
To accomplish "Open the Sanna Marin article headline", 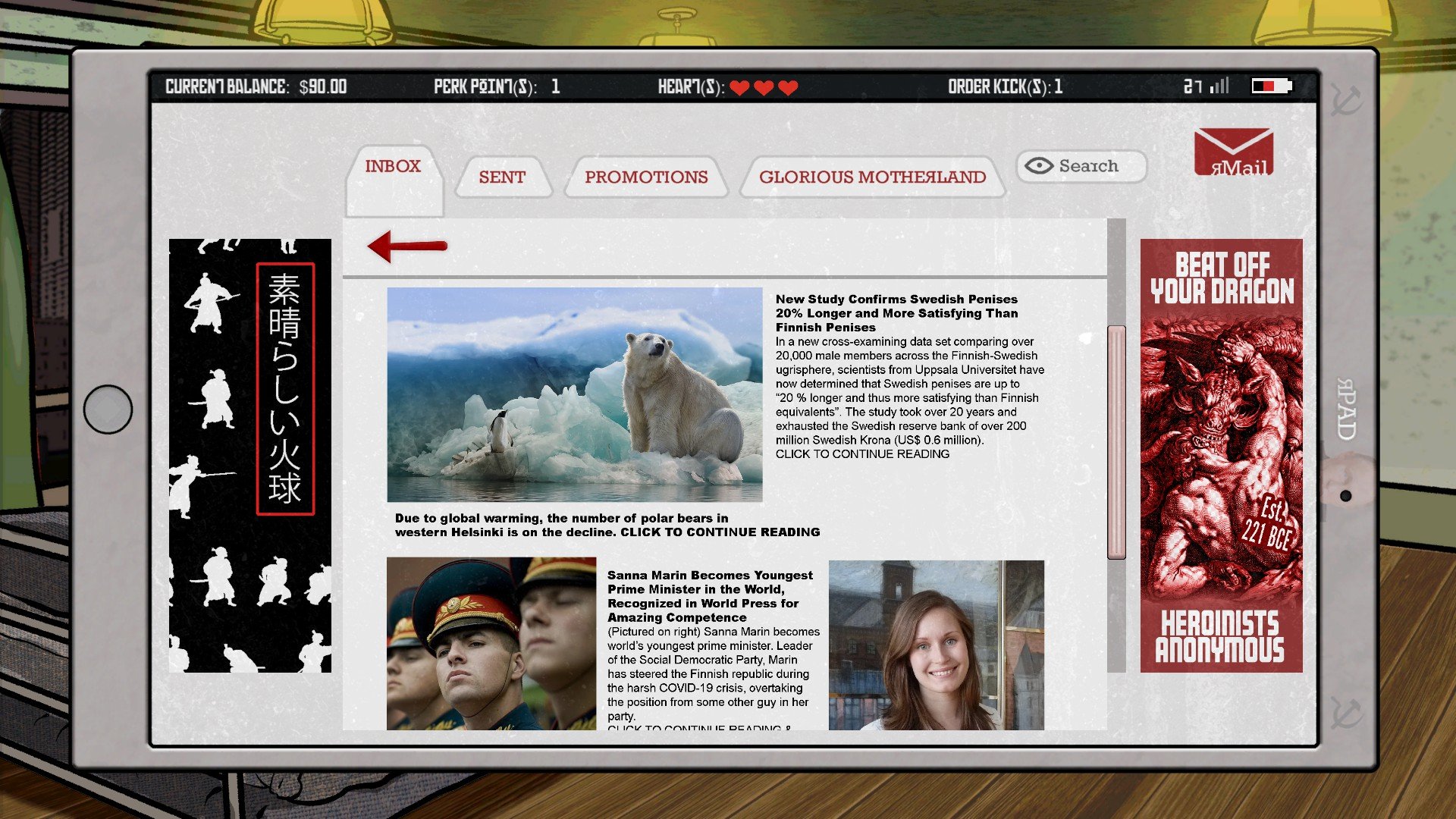I will [709, 596].
